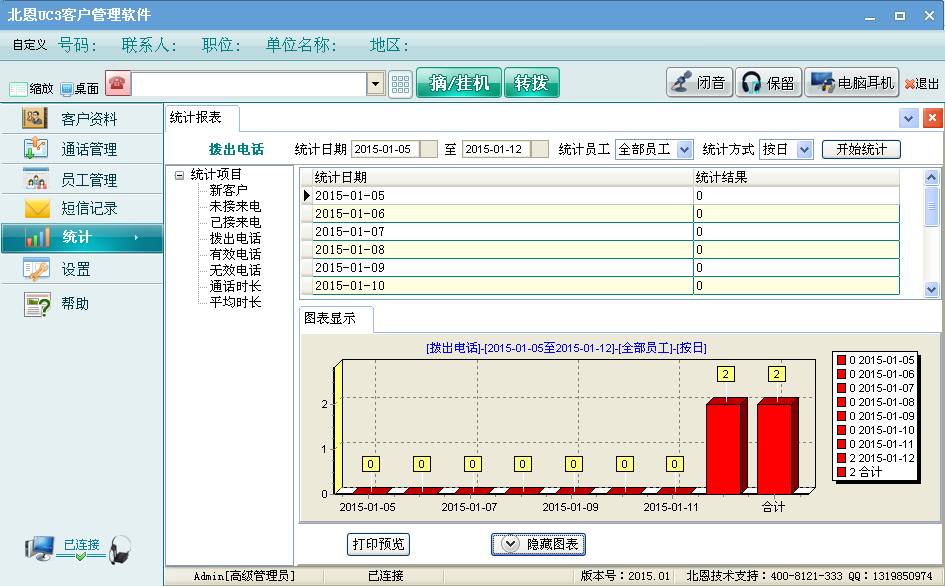Select 无效电话 in the statistics tree

(235, 270)
